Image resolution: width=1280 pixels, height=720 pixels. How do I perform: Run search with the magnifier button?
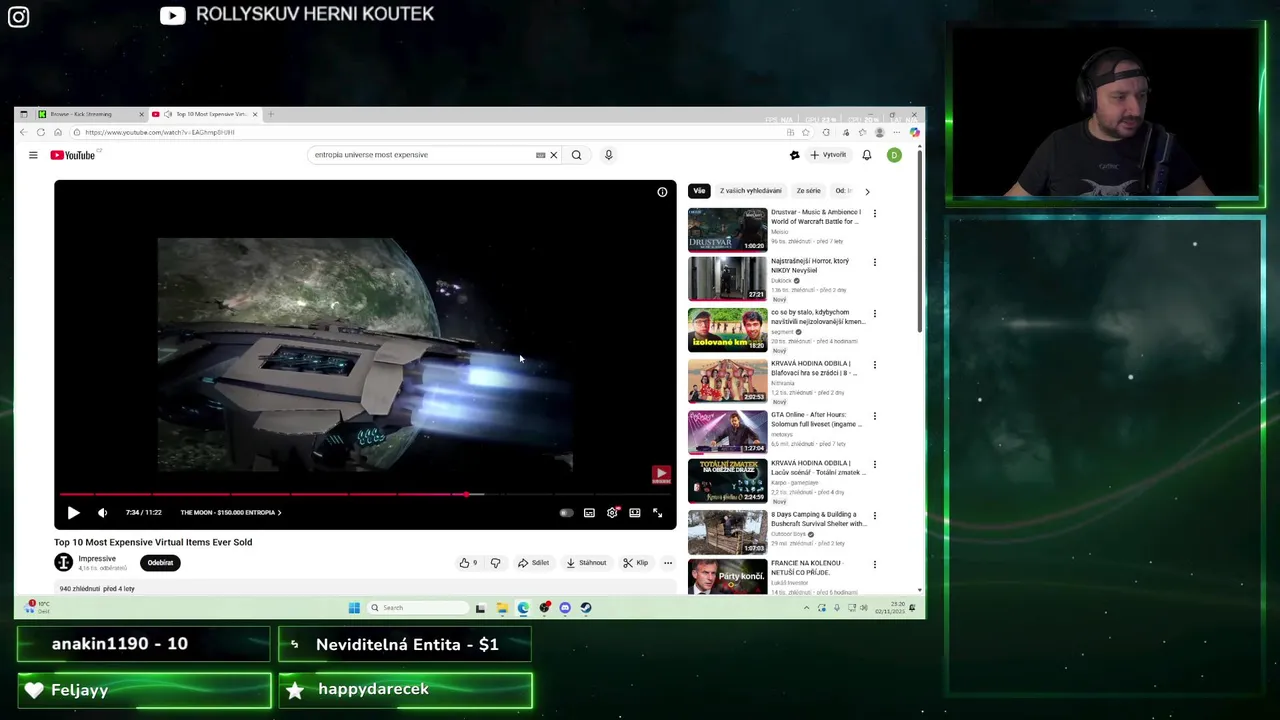(x=576, y=155)
